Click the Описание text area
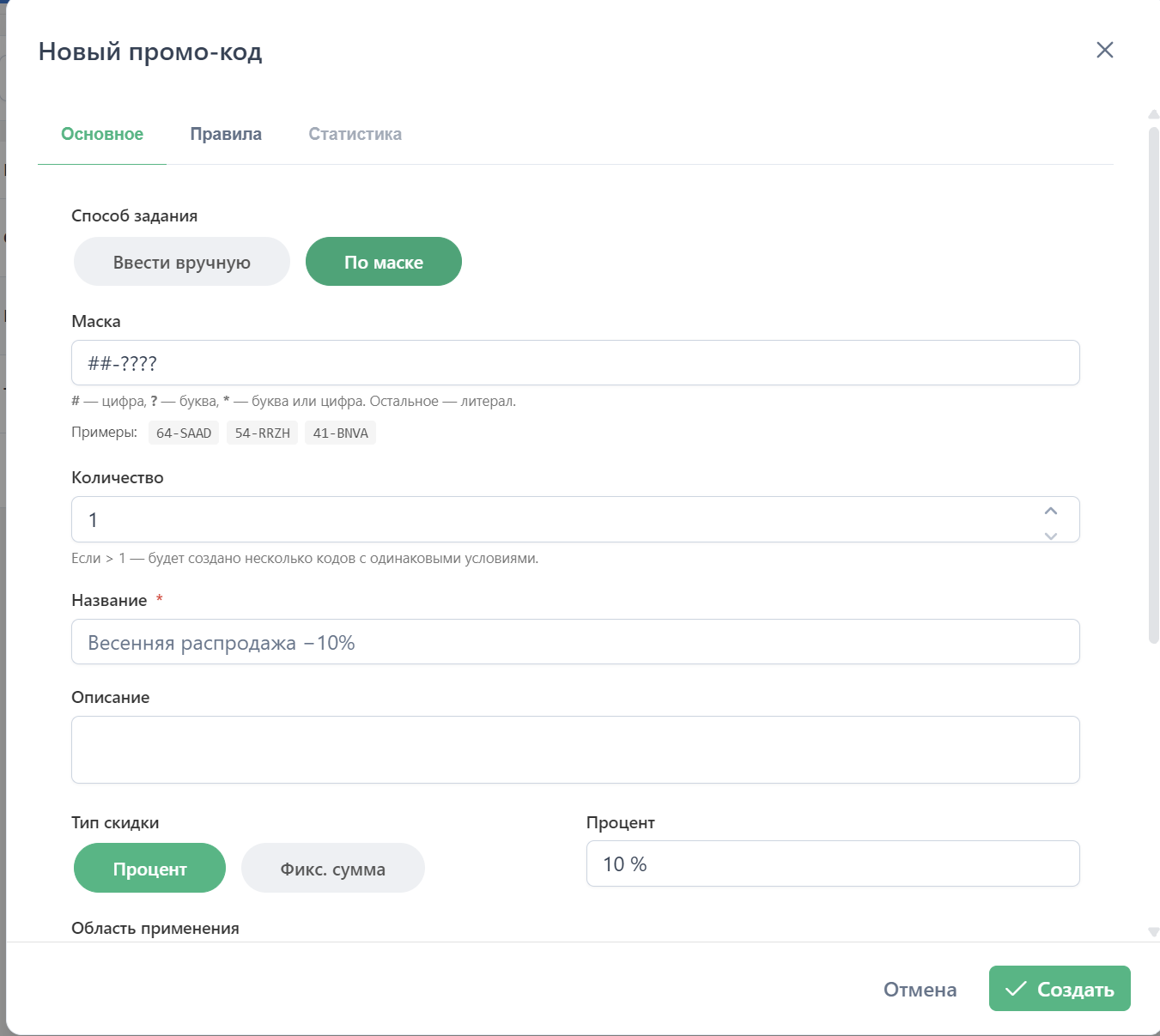 click(574, 749)
